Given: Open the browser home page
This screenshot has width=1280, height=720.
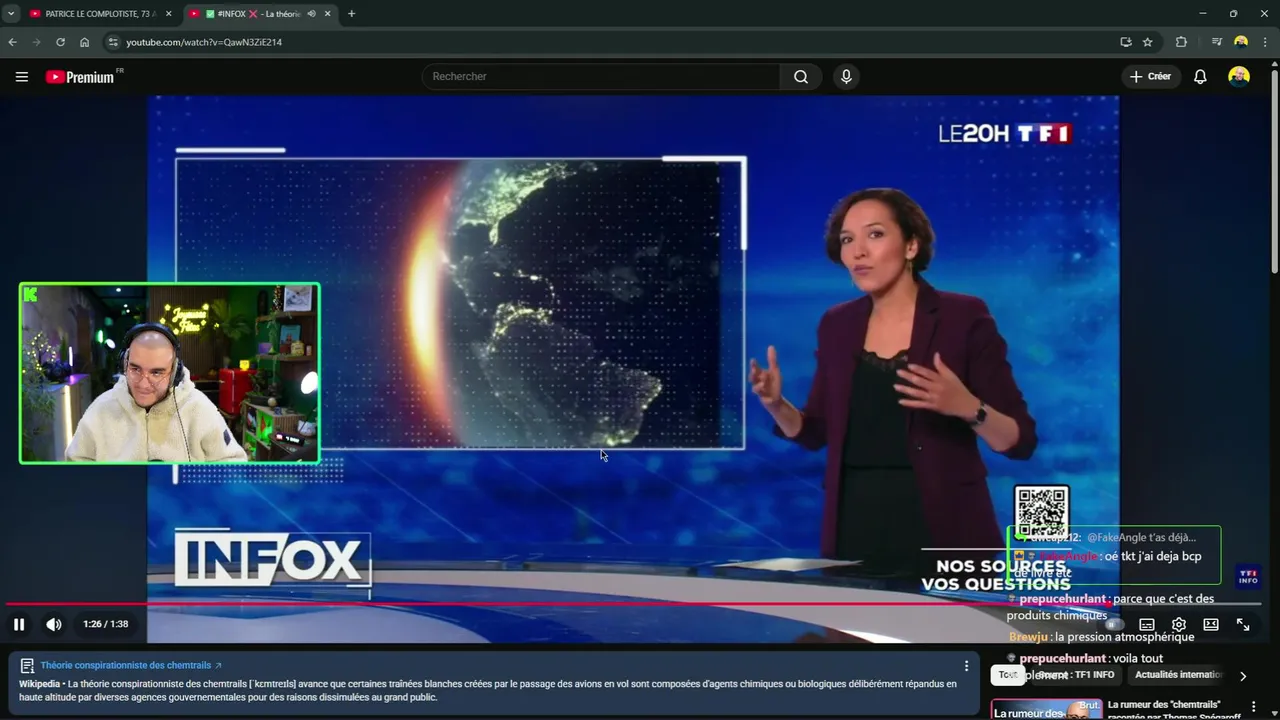Looking at the screenshot, I should point(84,42).
